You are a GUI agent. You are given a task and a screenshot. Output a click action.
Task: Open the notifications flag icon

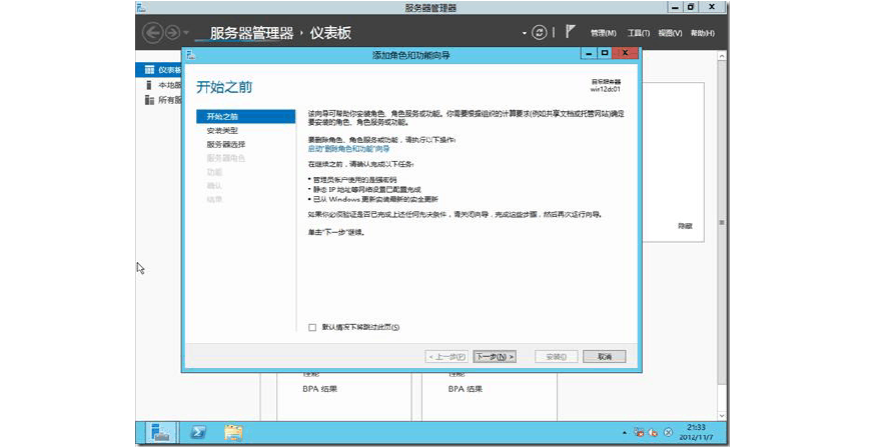571,32
